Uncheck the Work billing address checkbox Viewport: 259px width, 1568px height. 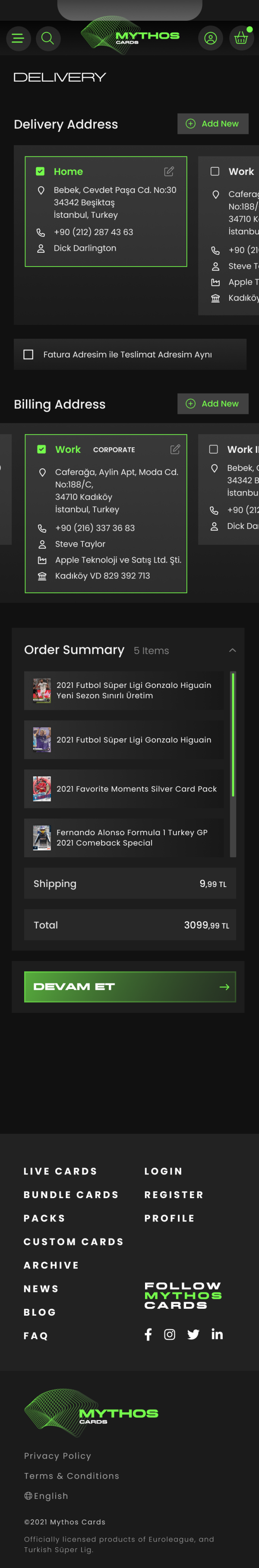pos(41,449)
